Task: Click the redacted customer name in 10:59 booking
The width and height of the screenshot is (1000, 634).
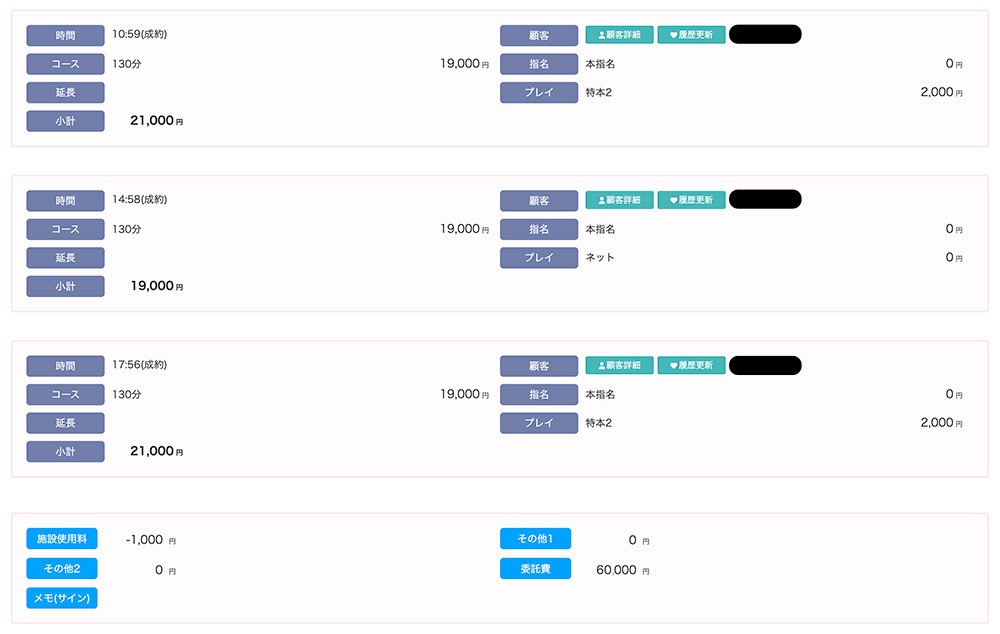Action: (765, 35)
